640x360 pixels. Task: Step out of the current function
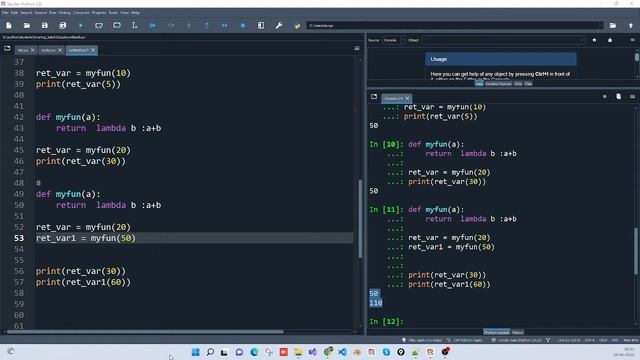click(207, 25)
